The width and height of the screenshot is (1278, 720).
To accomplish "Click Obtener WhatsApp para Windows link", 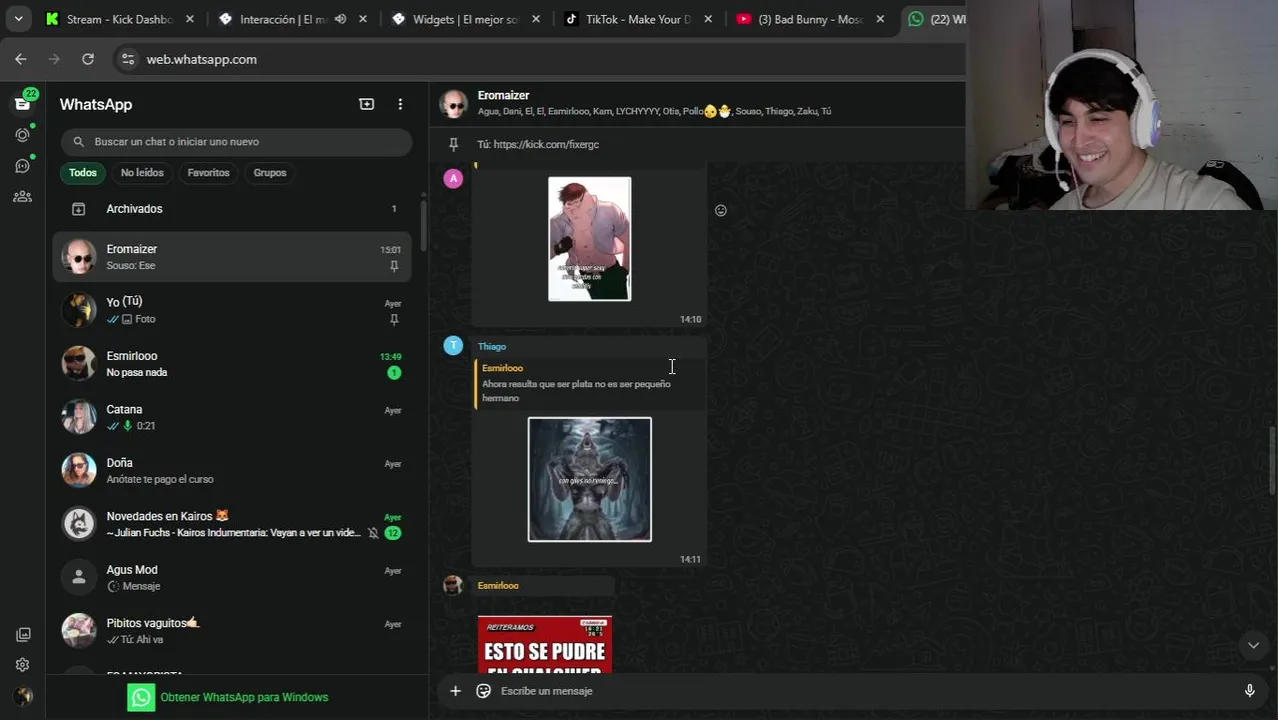I will click(244, 697).
